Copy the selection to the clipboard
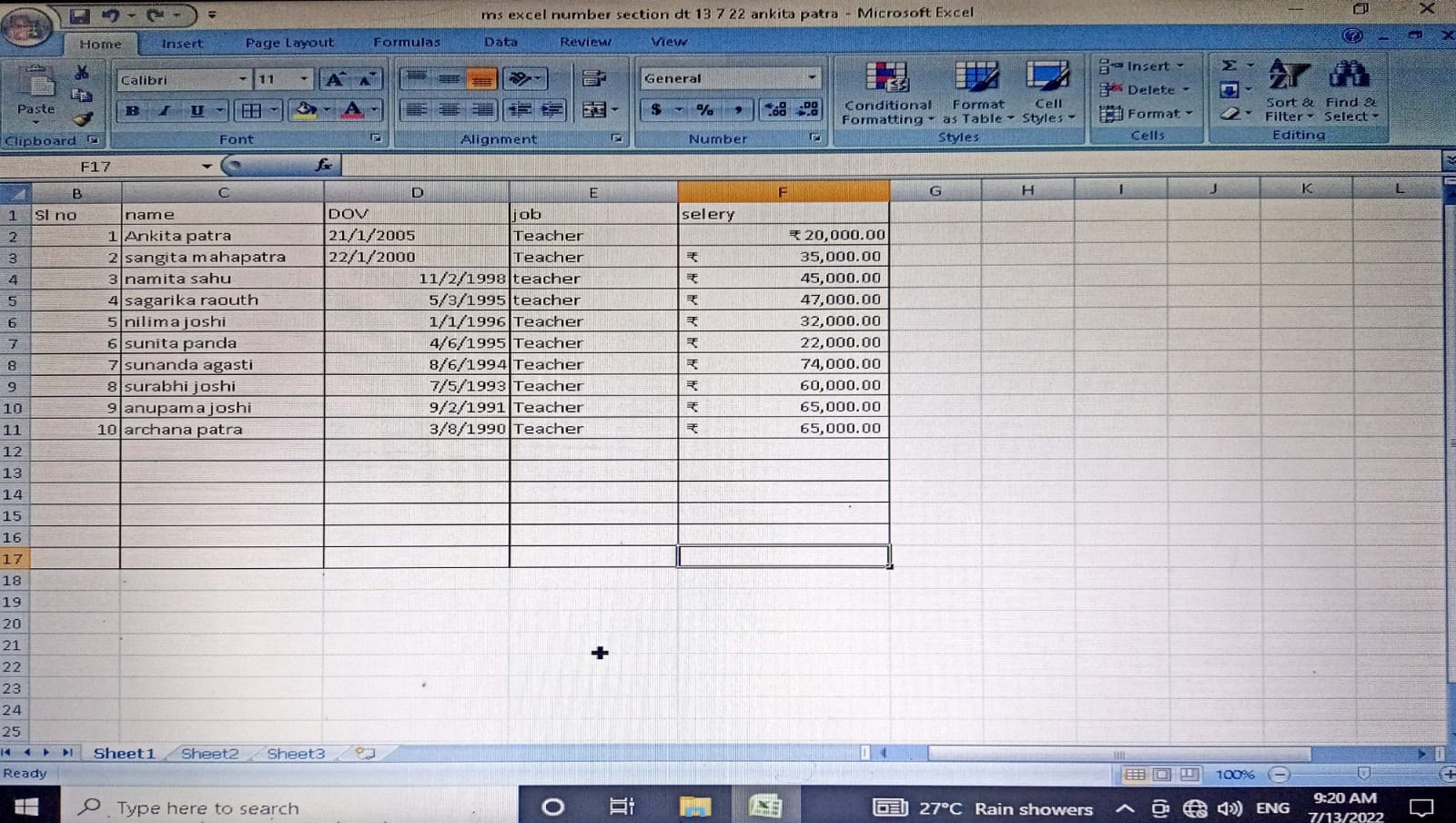The image size is (1456, 823). tap(82, 95)
